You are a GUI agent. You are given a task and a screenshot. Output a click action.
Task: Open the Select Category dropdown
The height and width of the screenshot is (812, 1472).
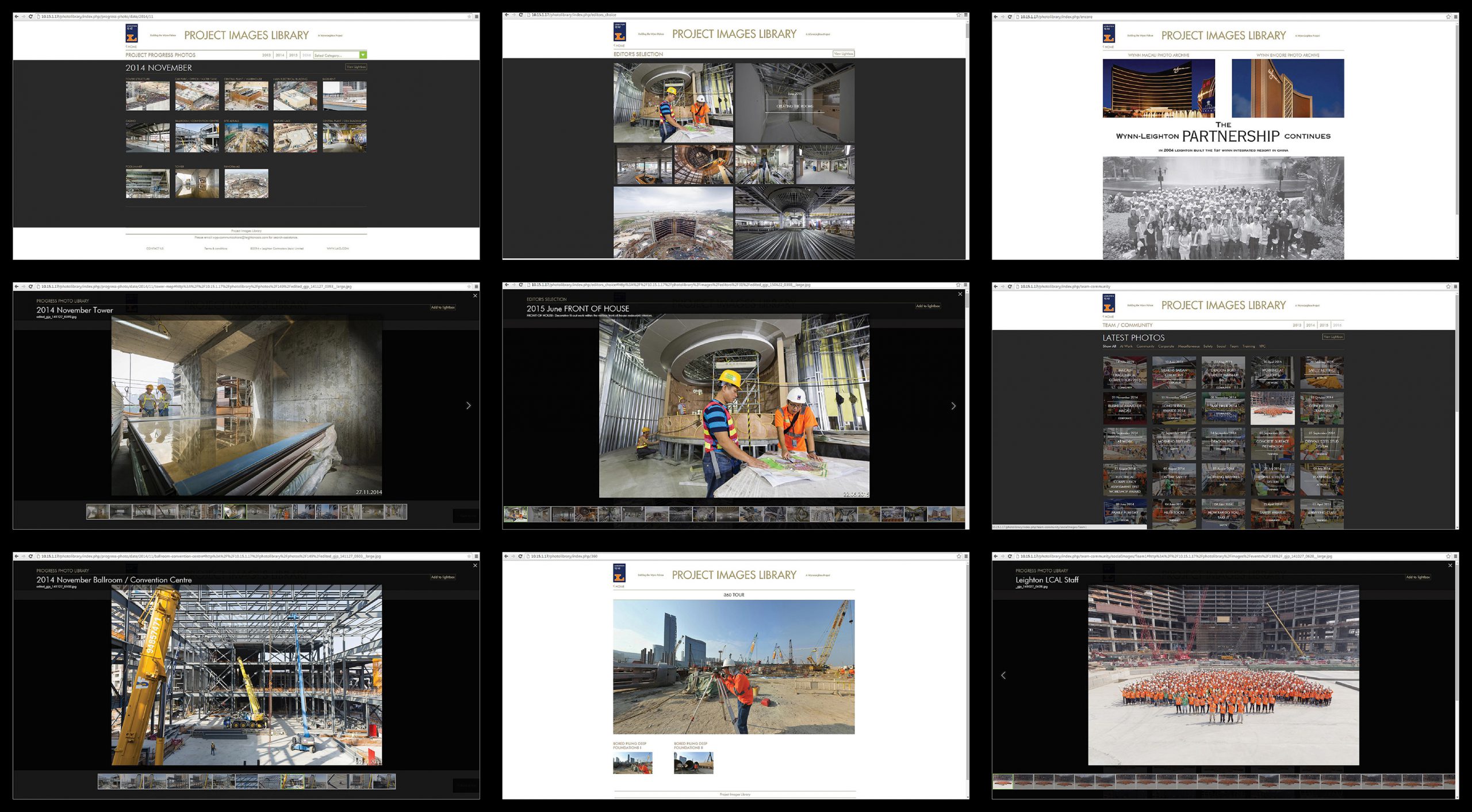pos(340,55)
